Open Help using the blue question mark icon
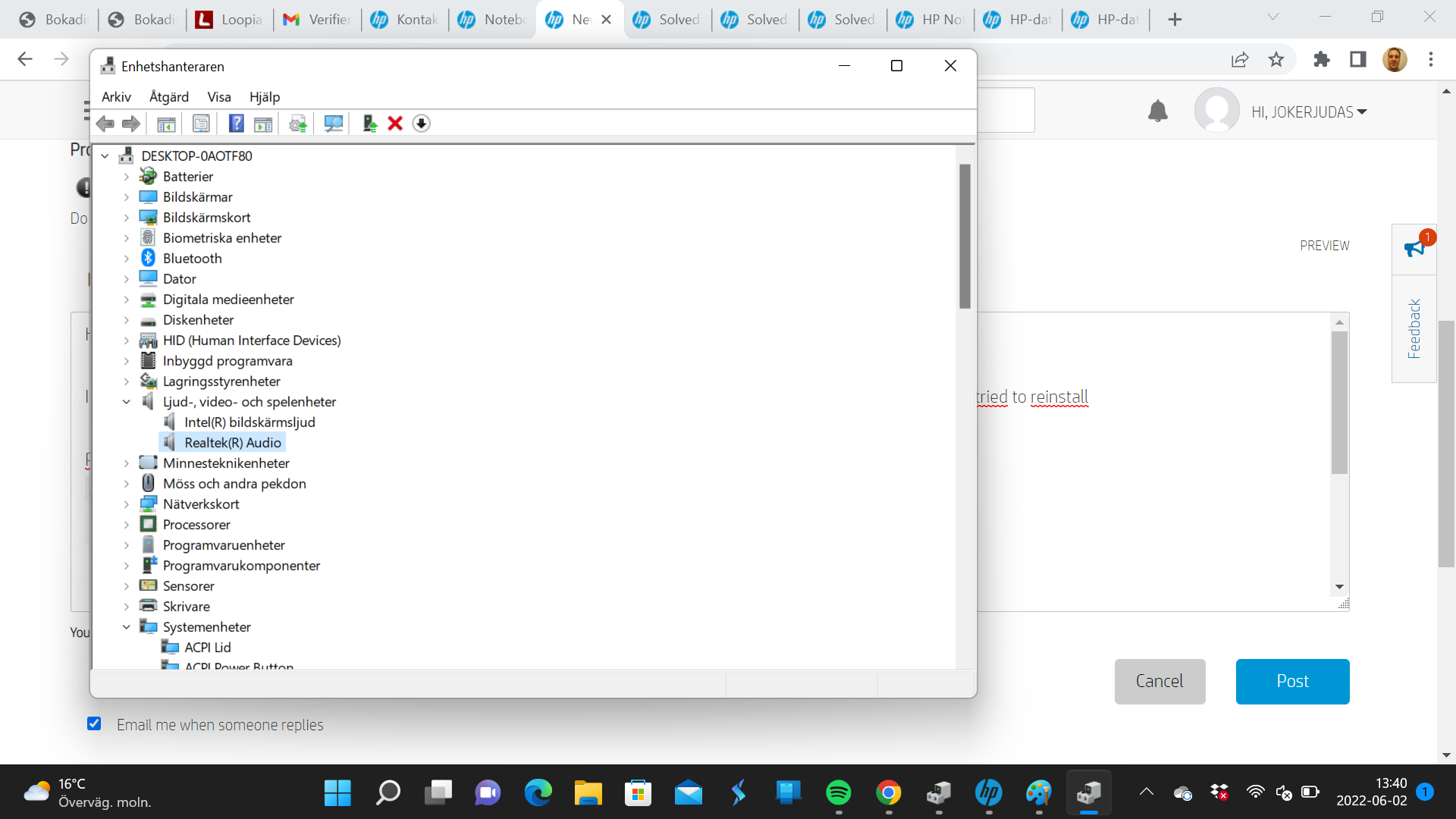Viewport: 1456px width, 819px height. pyautogui.click(x=237, y=123)
